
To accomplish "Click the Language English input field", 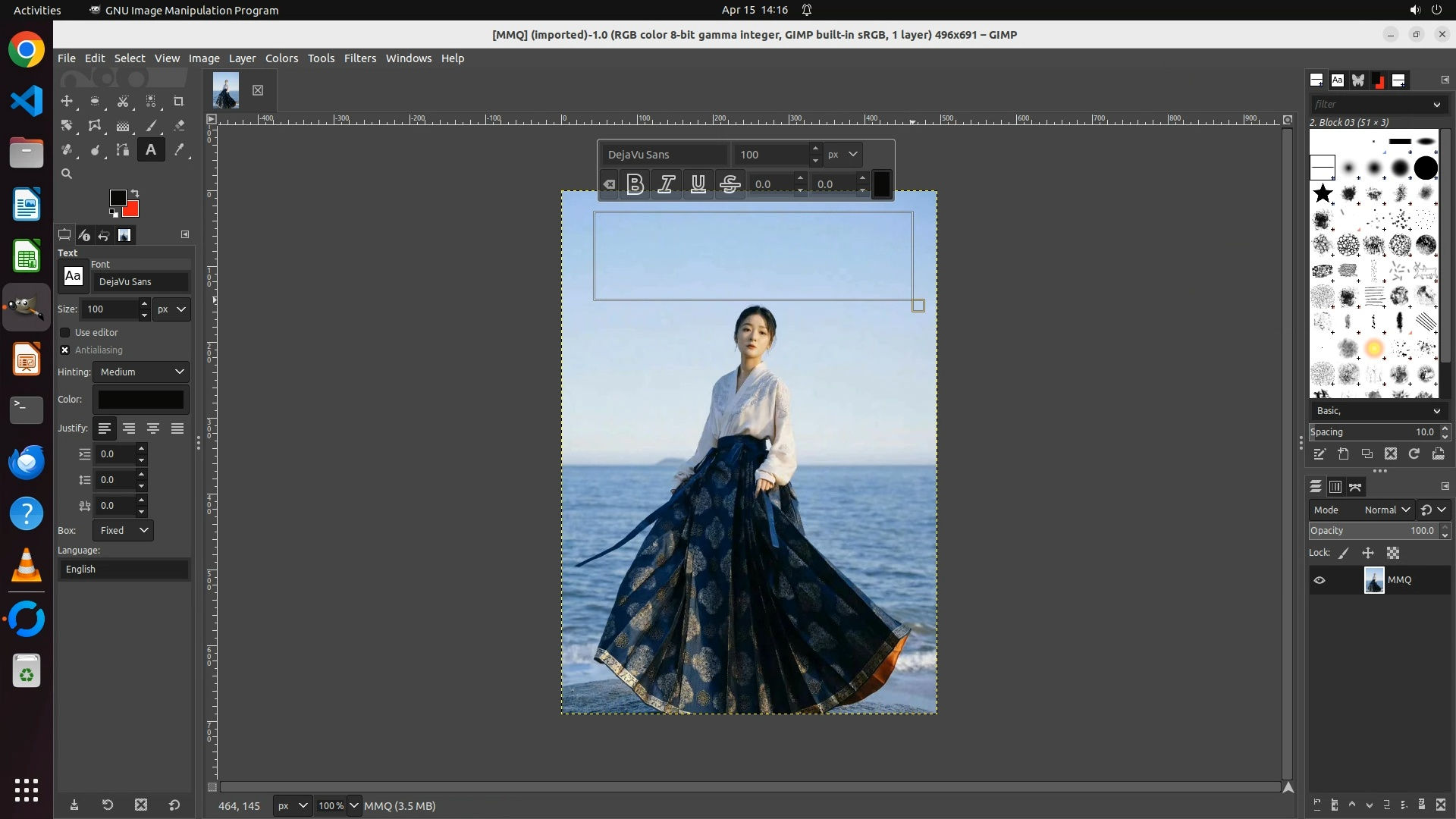I will tap(124, 570).
